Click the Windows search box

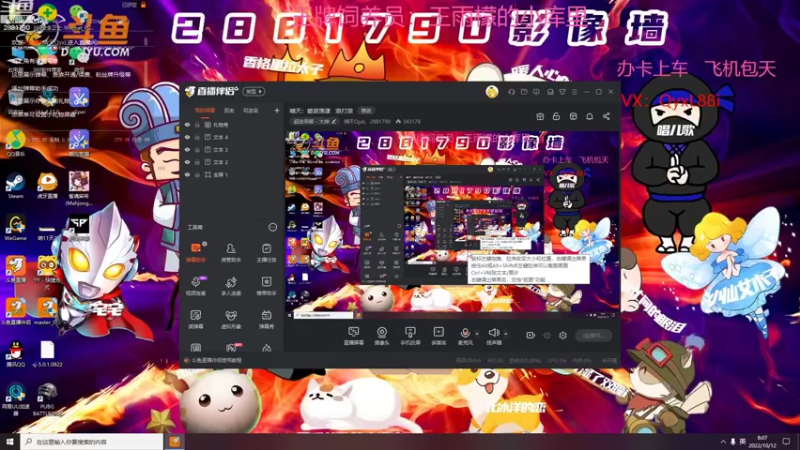pyautogui.click(x=92, y=441)
